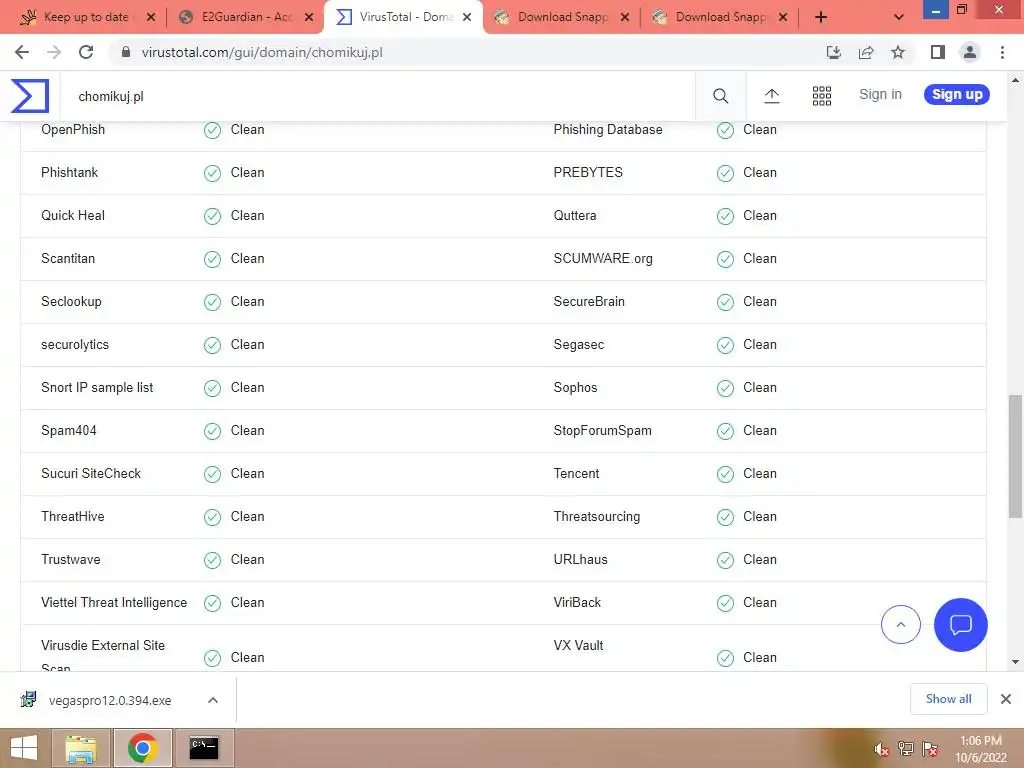This screenshot has height=768, width=1024.
Task: Click the Chrome taskbar icon
Action: click(x=142, y=748)
